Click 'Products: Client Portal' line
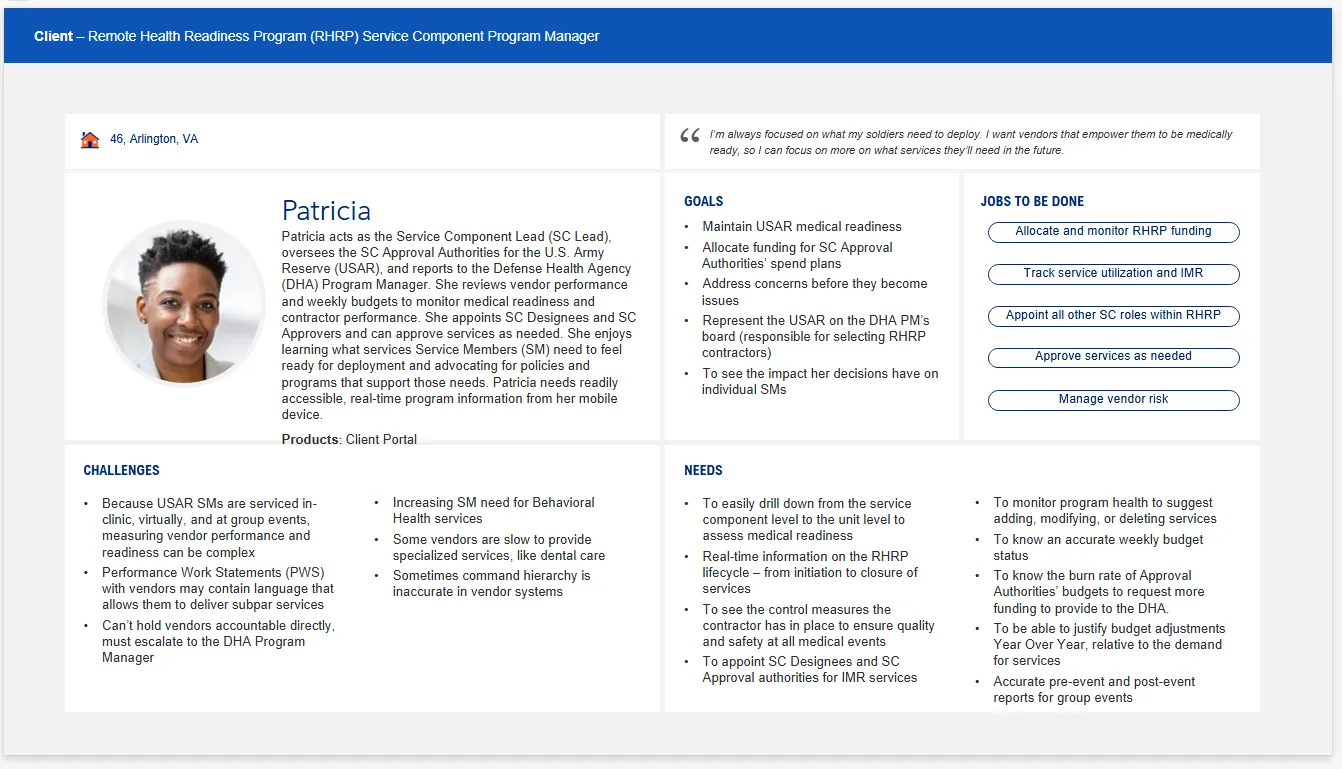The image size is (1342, 769). tap(349, 439)
